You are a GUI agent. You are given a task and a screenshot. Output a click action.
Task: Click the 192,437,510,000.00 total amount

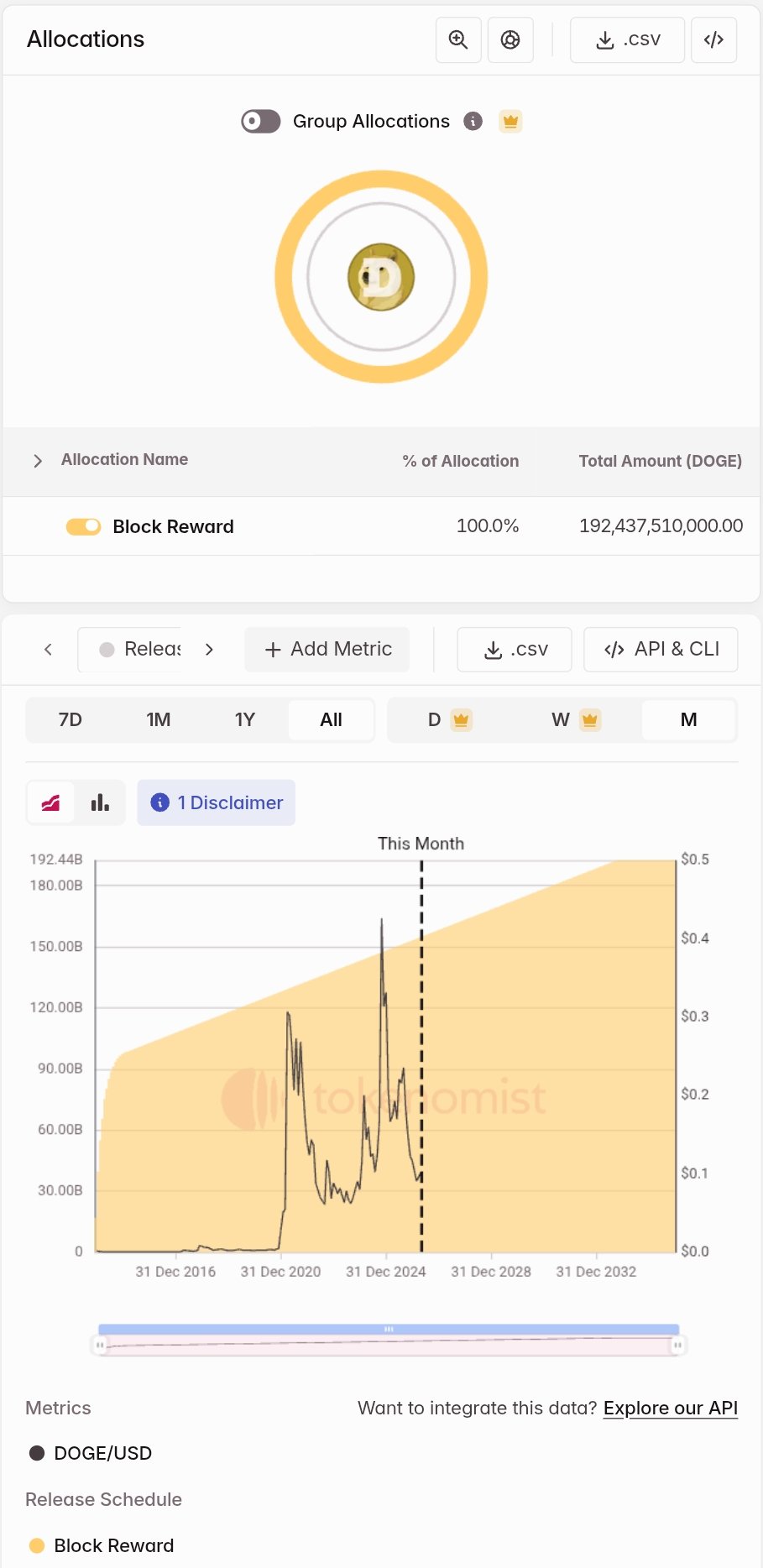(x=661, y=525)
